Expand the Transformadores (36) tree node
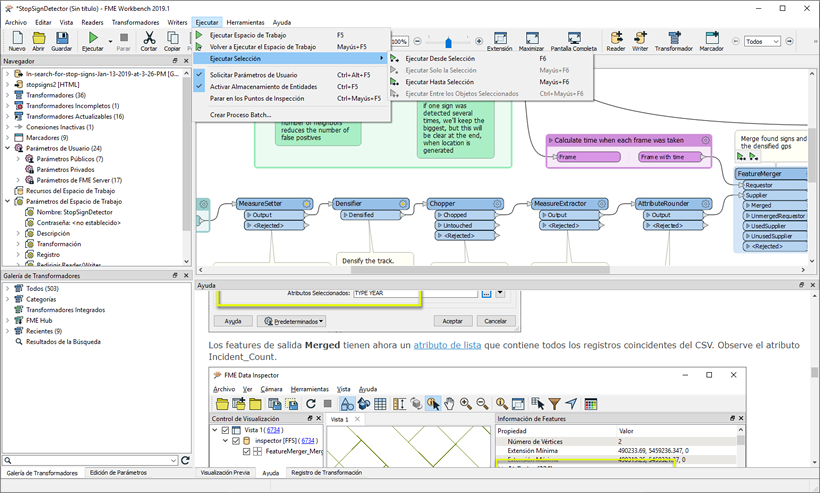The width and height of the screenshot is (820, 493). pyautogui.click(x=7, y=95)
